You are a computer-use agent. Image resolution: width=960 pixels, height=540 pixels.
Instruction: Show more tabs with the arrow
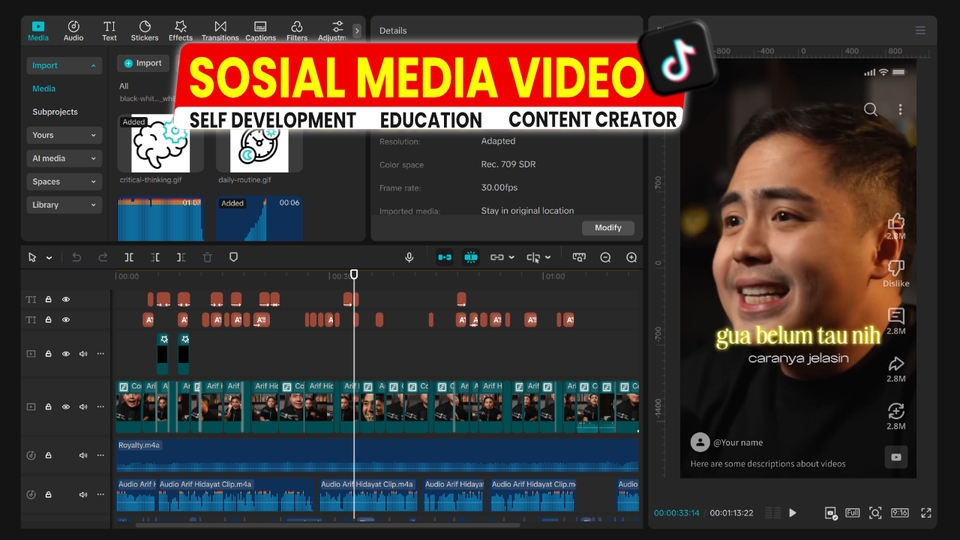click(x=357, y=30)
